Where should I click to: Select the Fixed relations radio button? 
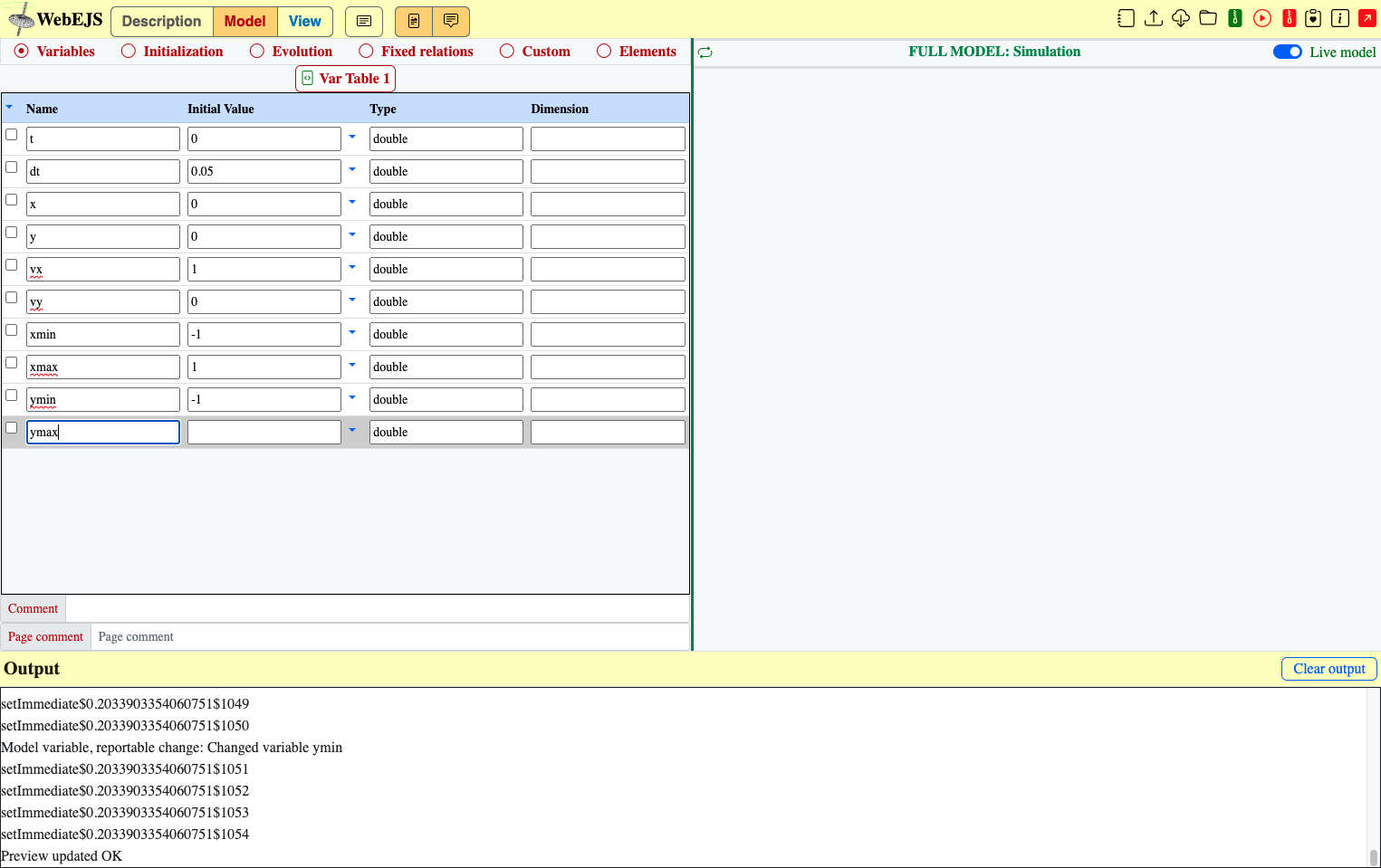[366, 52]
